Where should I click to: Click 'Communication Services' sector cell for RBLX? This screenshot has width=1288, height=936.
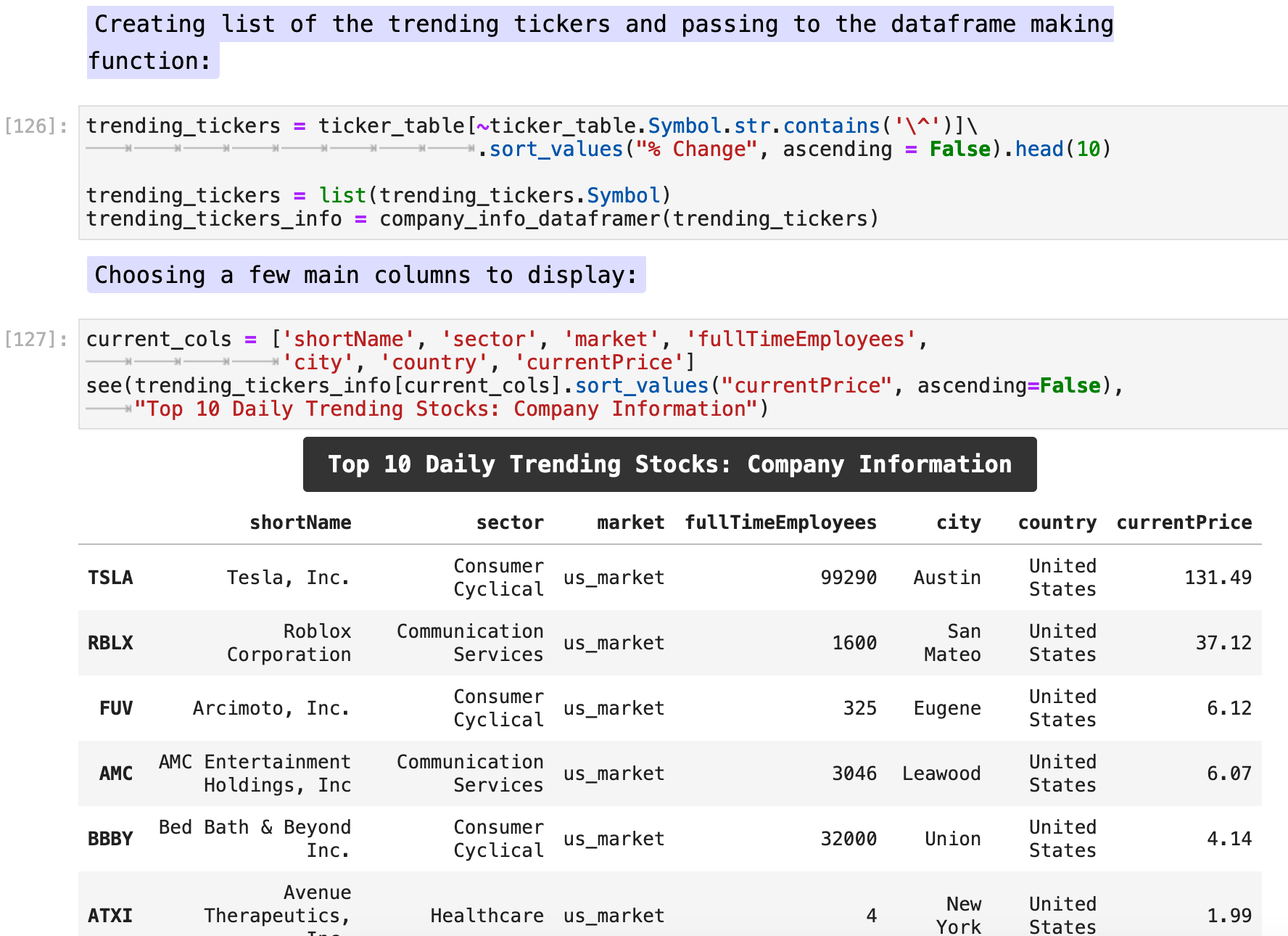(470, 643)
